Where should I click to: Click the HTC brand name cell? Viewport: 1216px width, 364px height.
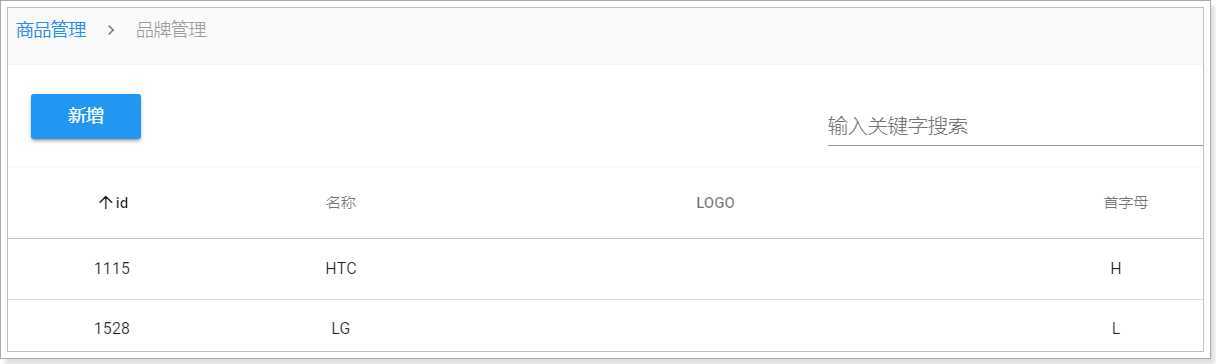click(341, 269)
